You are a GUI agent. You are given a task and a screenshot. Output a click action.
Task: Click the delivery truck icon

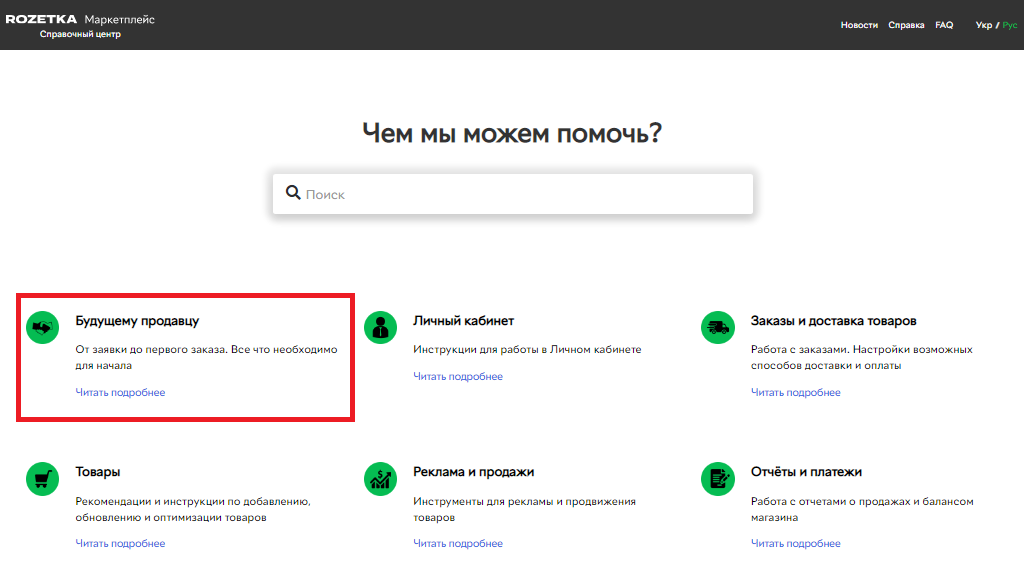coord(718,327)
